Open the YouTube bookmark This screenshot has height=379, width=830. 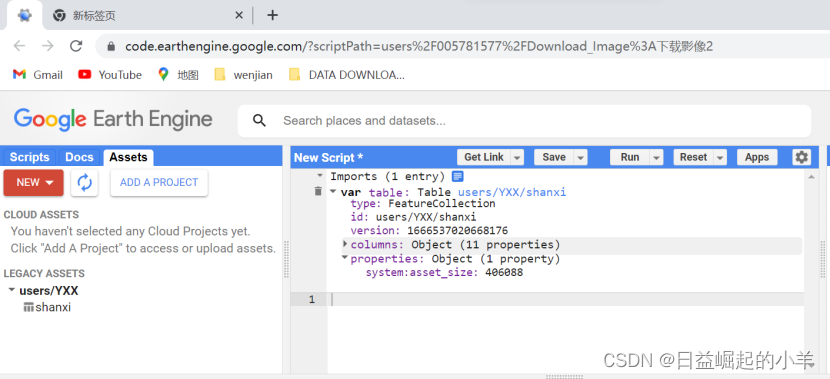(110, 75)
